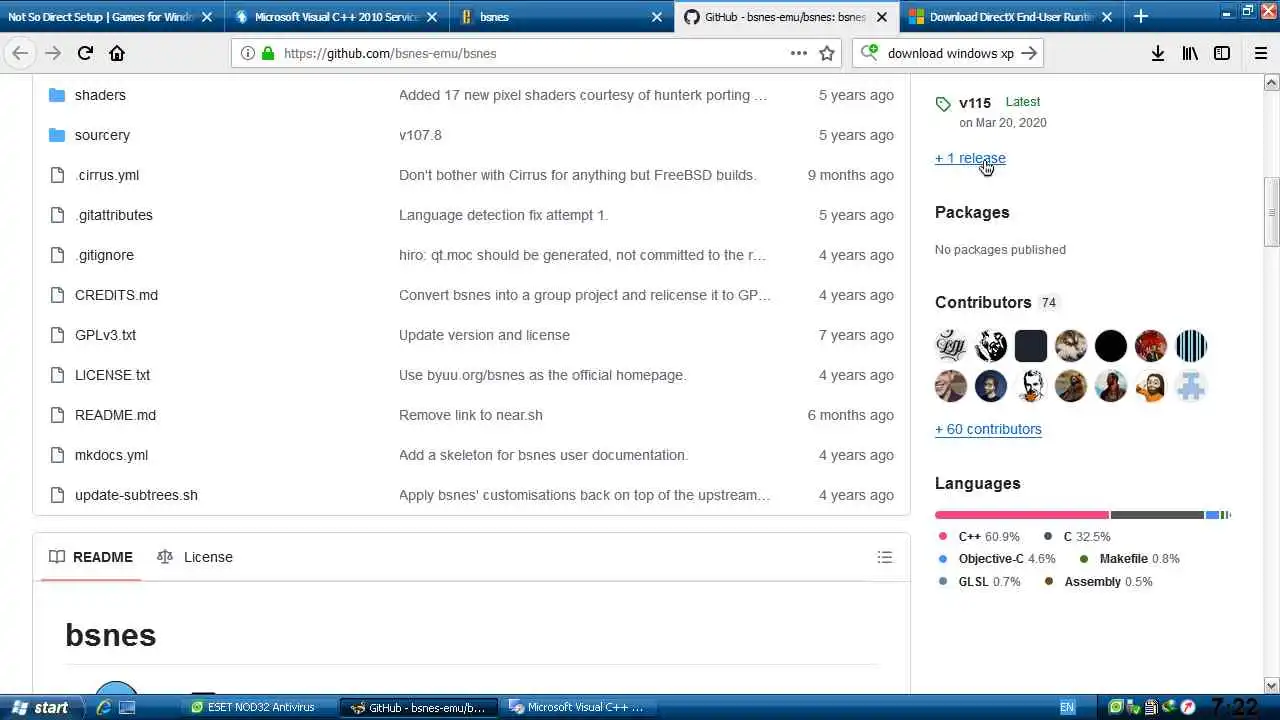Open the Library icon in toolbar
Screen dimensions: 1280x720
point(1190,53)
